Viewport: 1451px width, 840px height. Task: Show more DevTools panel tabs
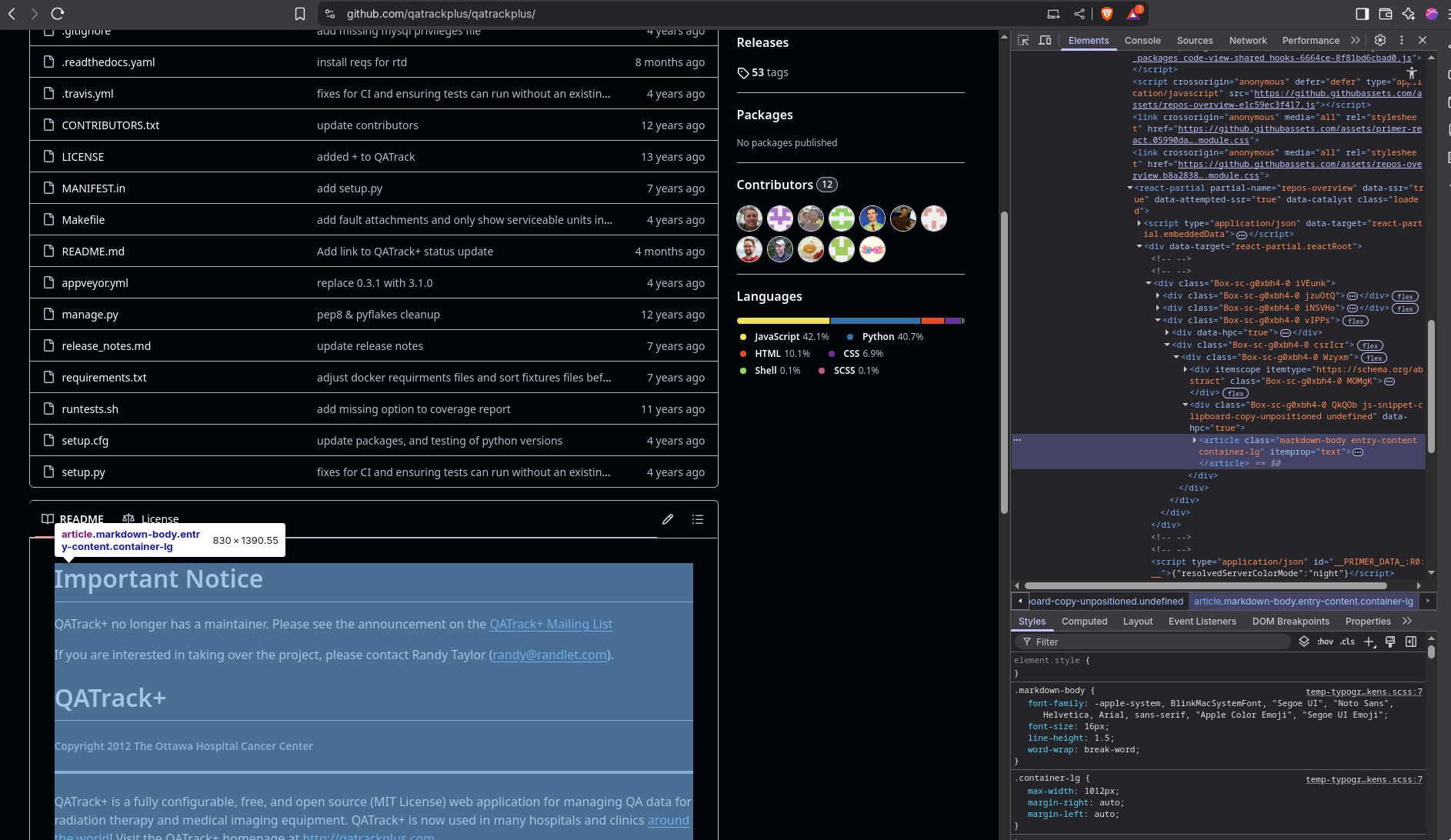(1355, 41)
